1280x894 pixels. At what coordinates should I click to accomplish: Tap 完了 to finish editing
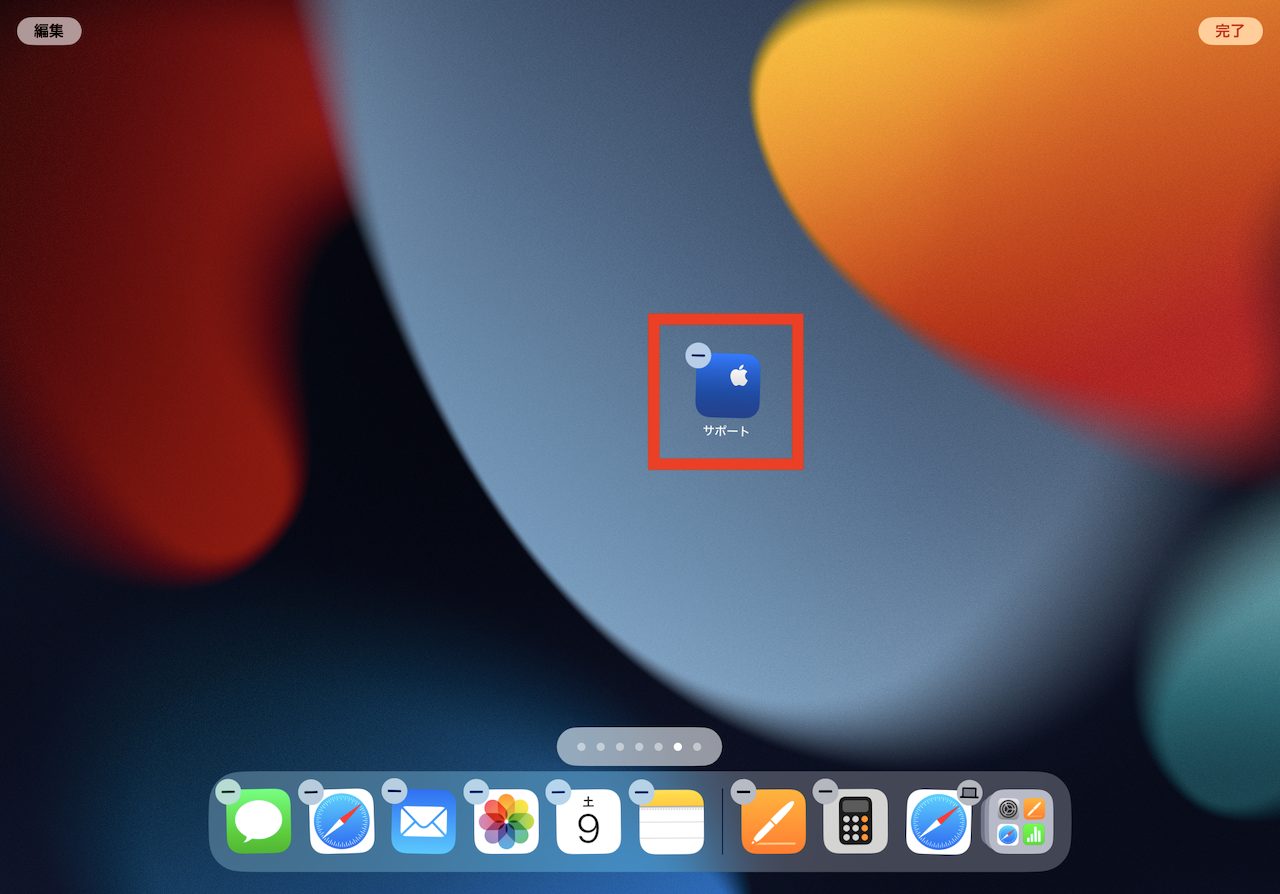[1230, 31]
